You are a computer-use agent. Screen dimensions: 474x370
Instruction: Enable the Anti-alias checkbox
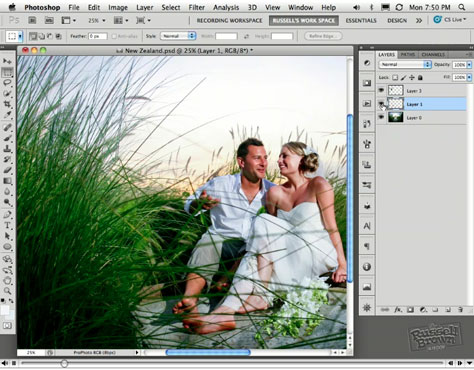click(114, 36)
